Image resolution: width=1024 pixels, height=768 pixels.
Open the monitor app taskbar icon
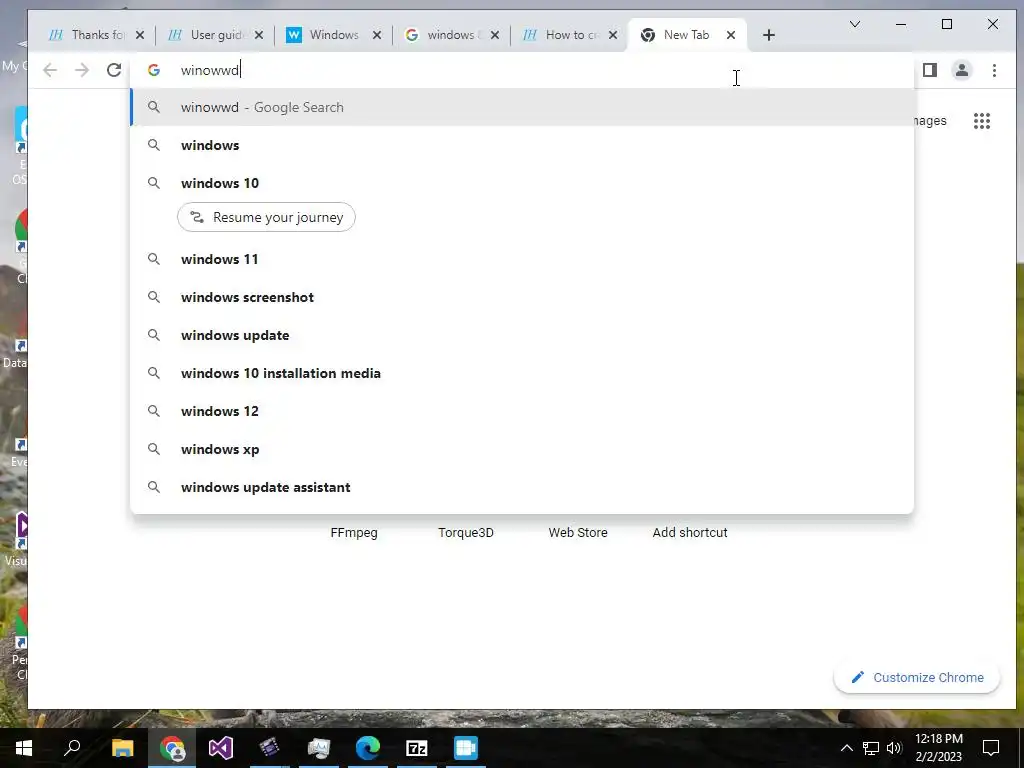tap(319, 748)
